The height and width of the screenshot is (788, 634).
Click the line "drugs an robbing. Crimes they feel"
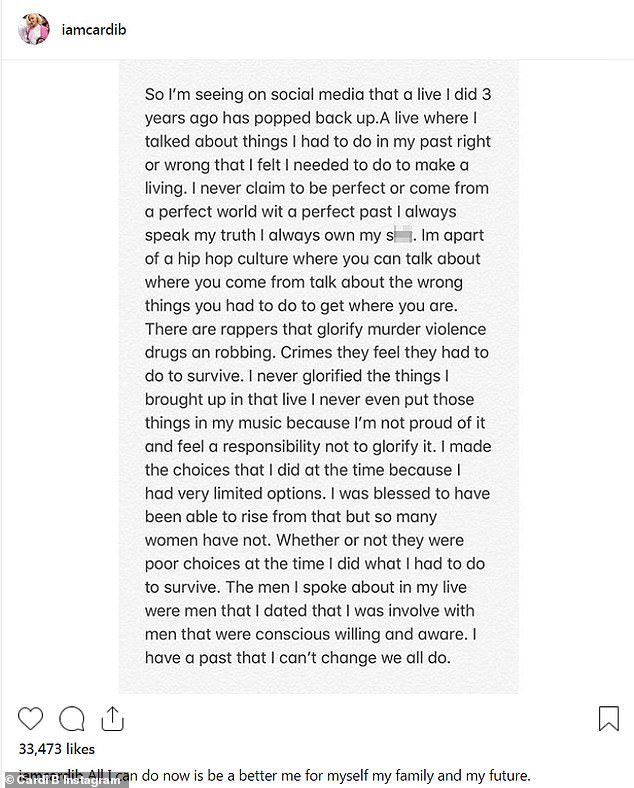pyautogui.click(x=316, y=353)
